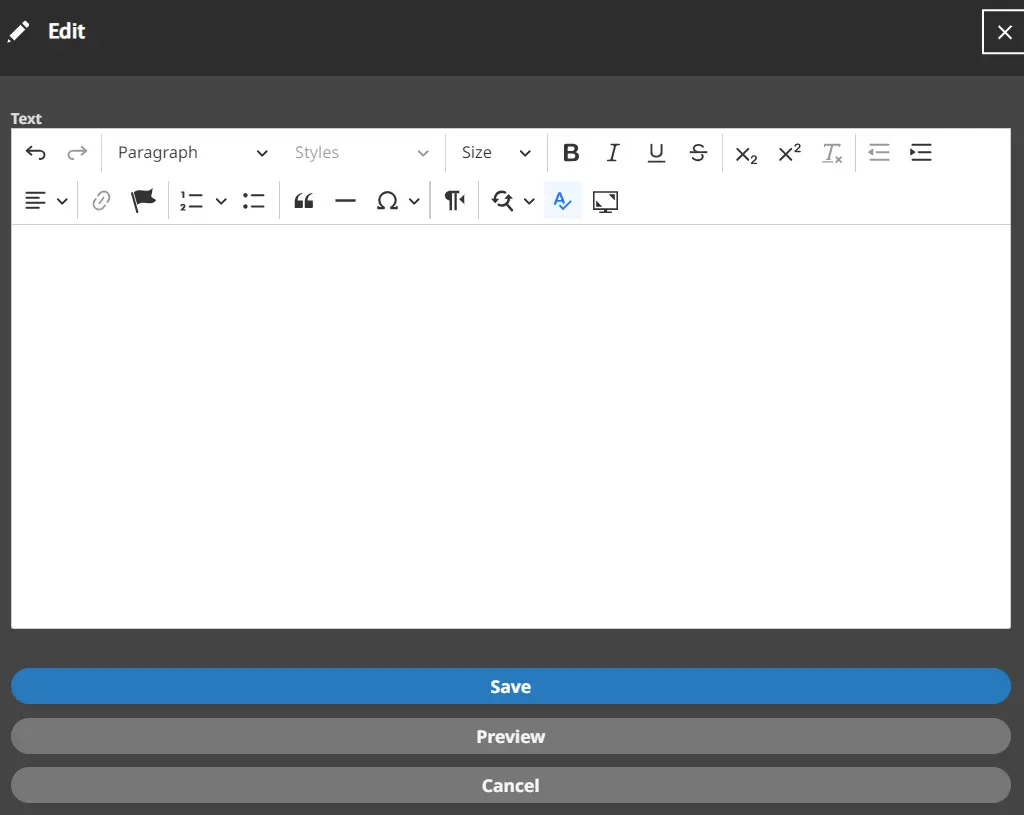1024x815 pixels.
Task: Click the blue Save button
Action: tap(510, 687)
